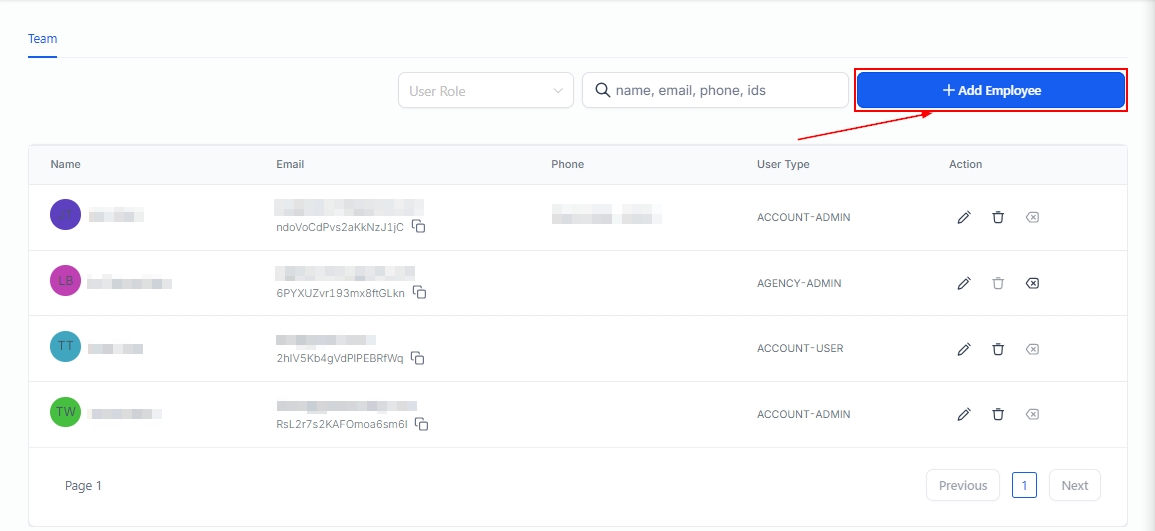Select page number 1

[1024, 485]
